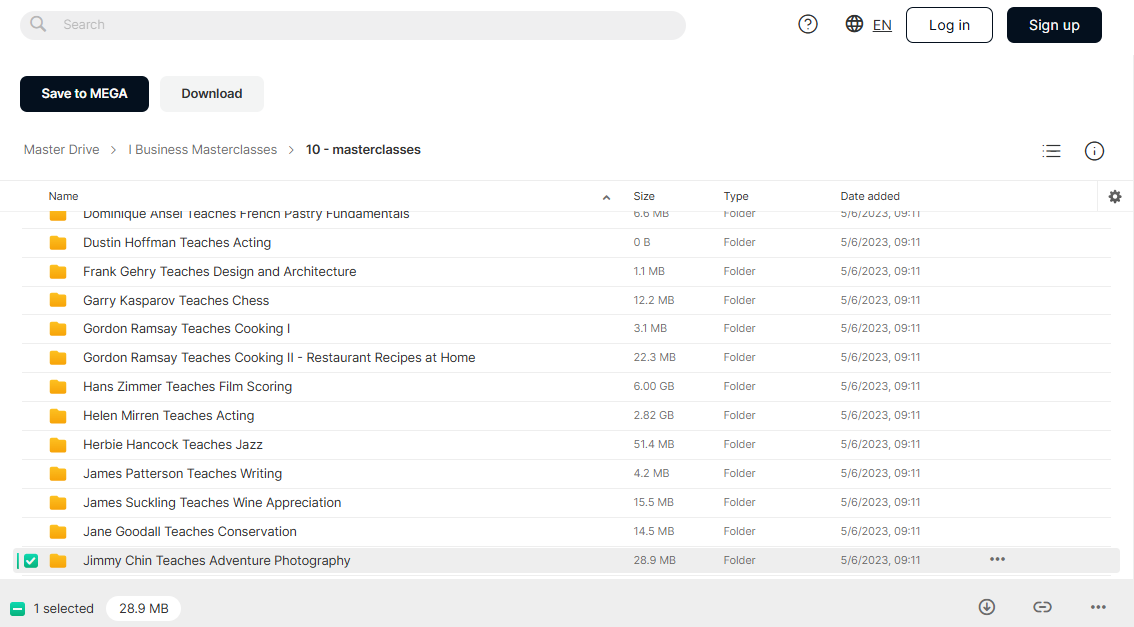
Task: Sort the list by Size column
Action: click(x=644, y=196)
